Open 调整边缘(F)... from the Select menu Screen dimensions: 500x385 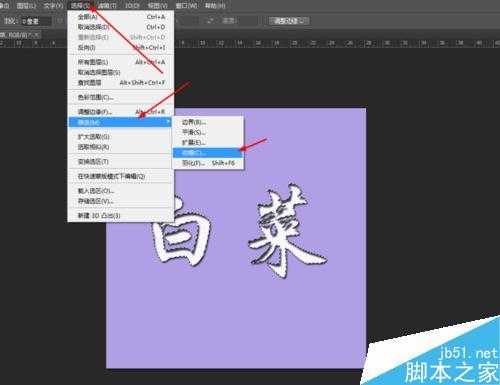click(121, 112)
